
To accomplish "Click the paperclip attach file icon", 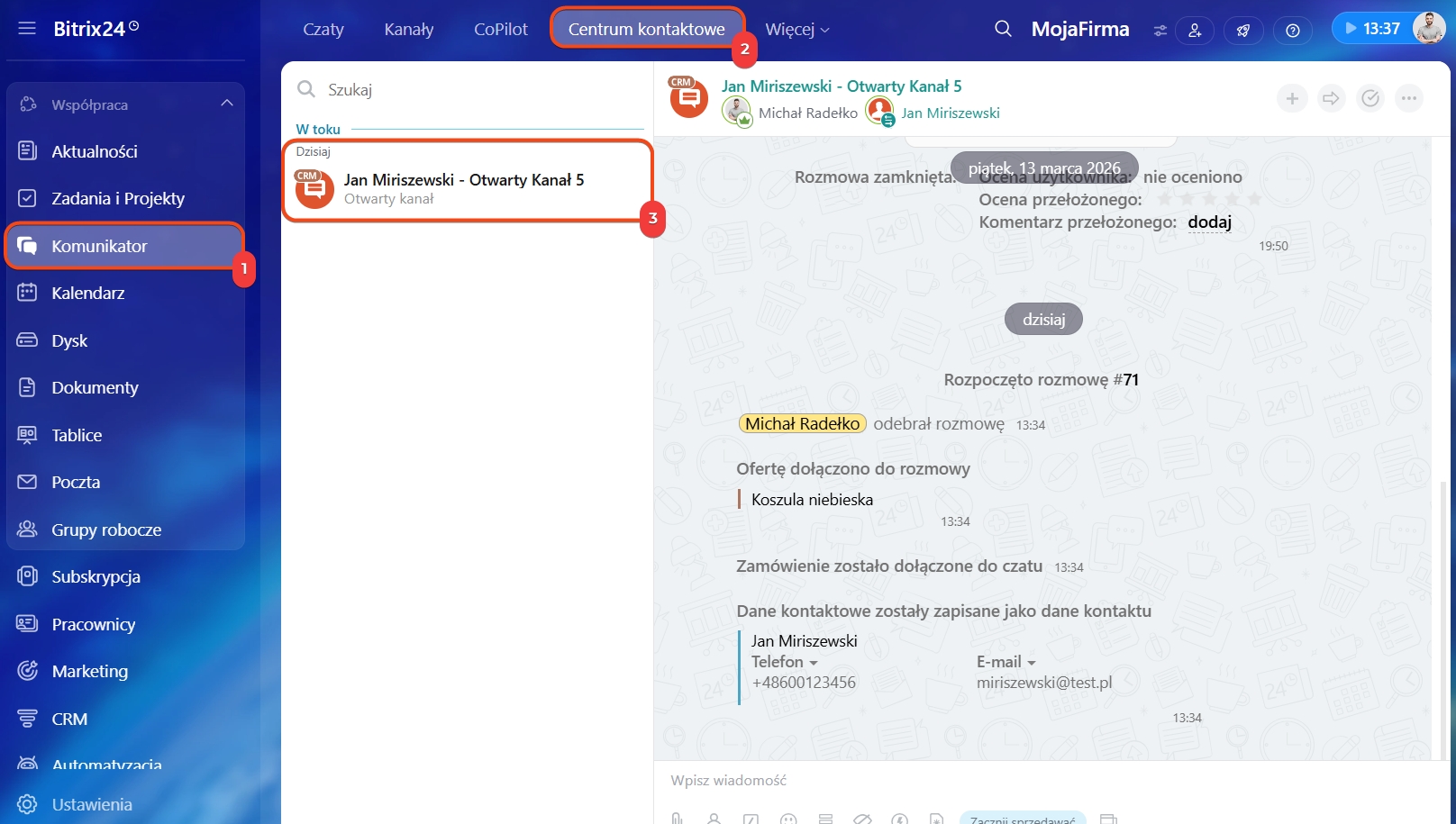I will tap(677, 819).
